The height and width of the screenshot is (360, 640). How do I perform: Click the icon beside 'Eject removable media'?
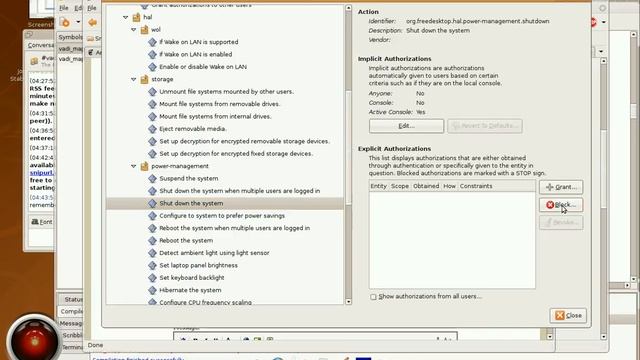(152, 129)
